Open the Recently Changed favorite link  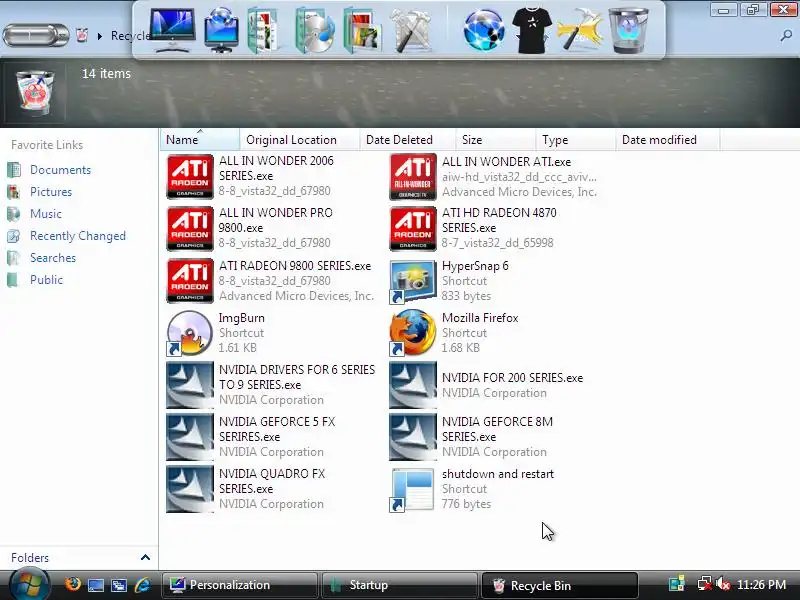pyautogui.click(x=78, y=236)
